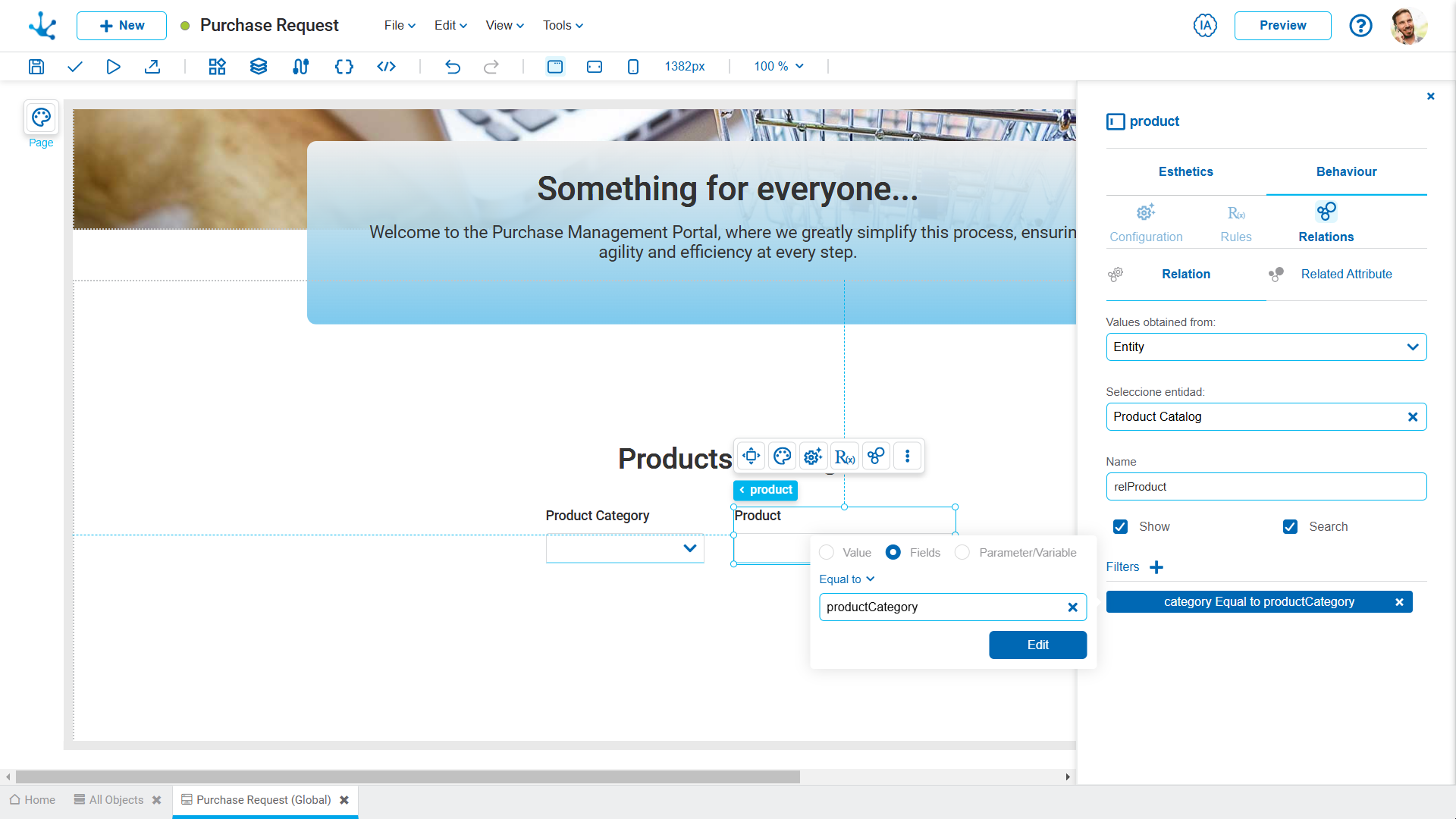Uncheck the Search checkbox
Viewport: 1456px width, 819px height.
(x=1290, y=527)
